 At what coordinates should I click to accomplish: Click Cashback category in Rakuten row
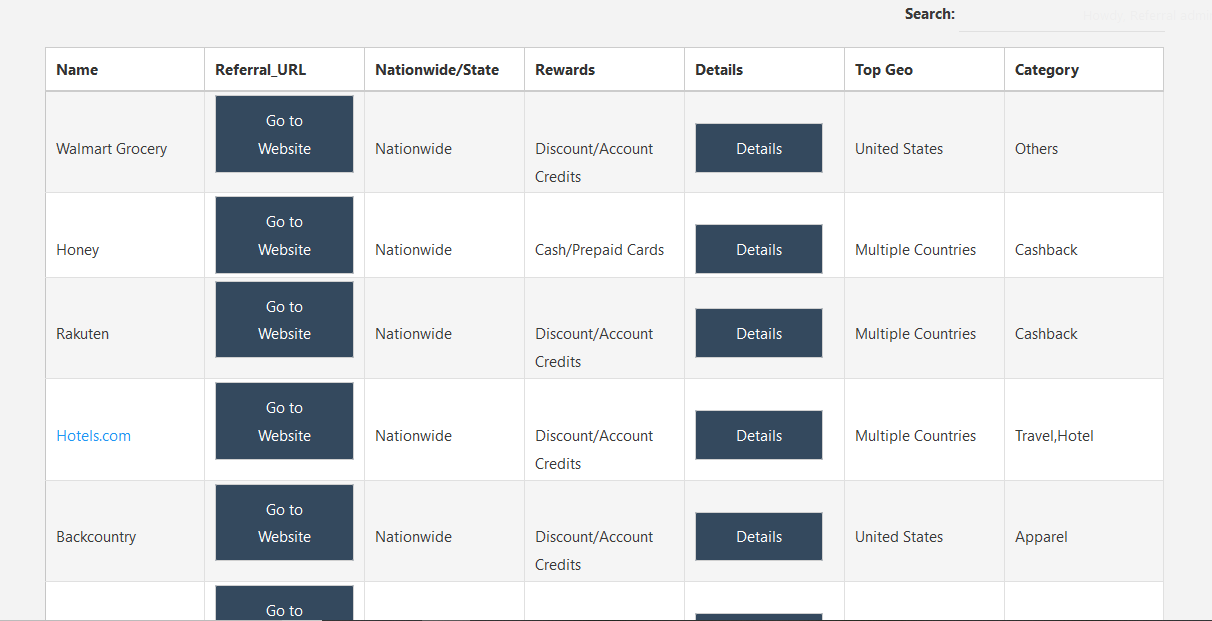pos(1046,334)
